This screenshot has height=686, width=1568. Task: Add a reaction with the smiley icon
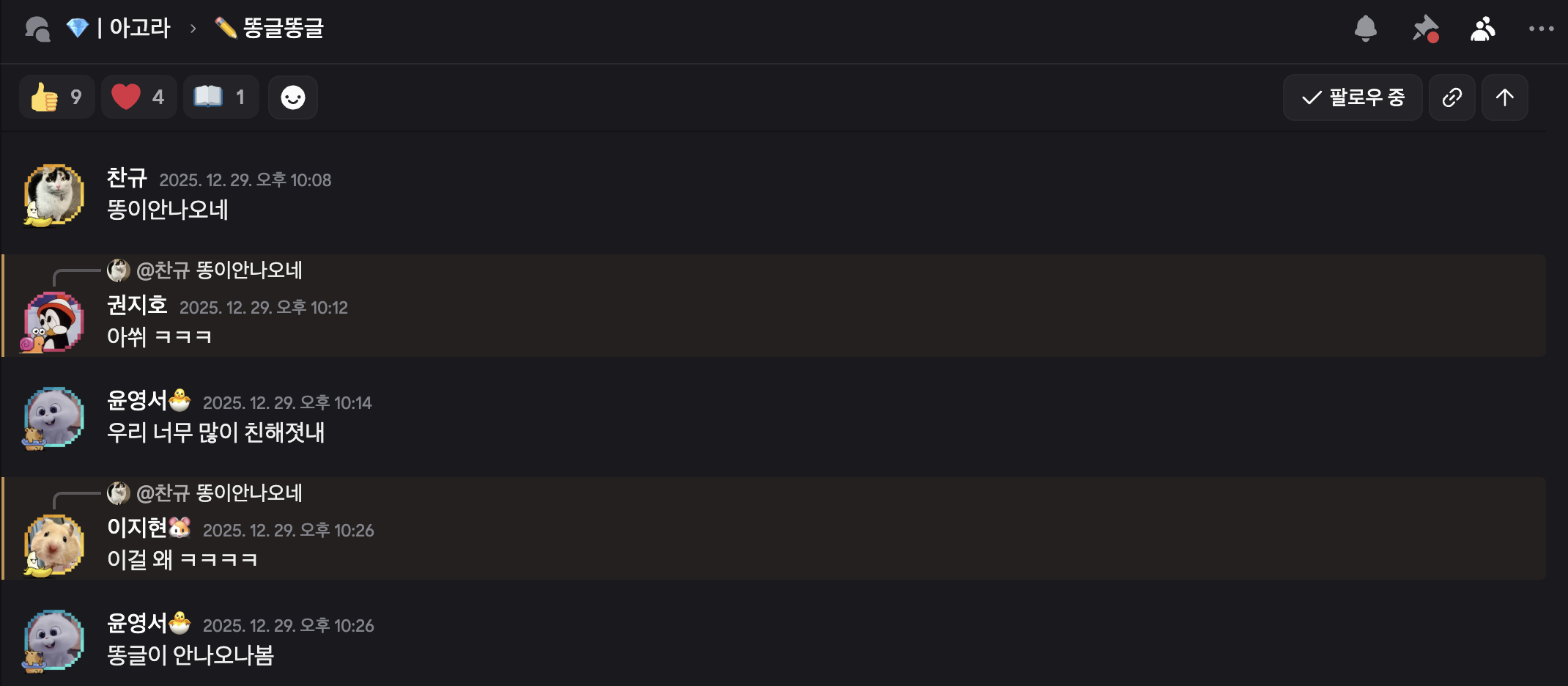(x=292, y=97)
